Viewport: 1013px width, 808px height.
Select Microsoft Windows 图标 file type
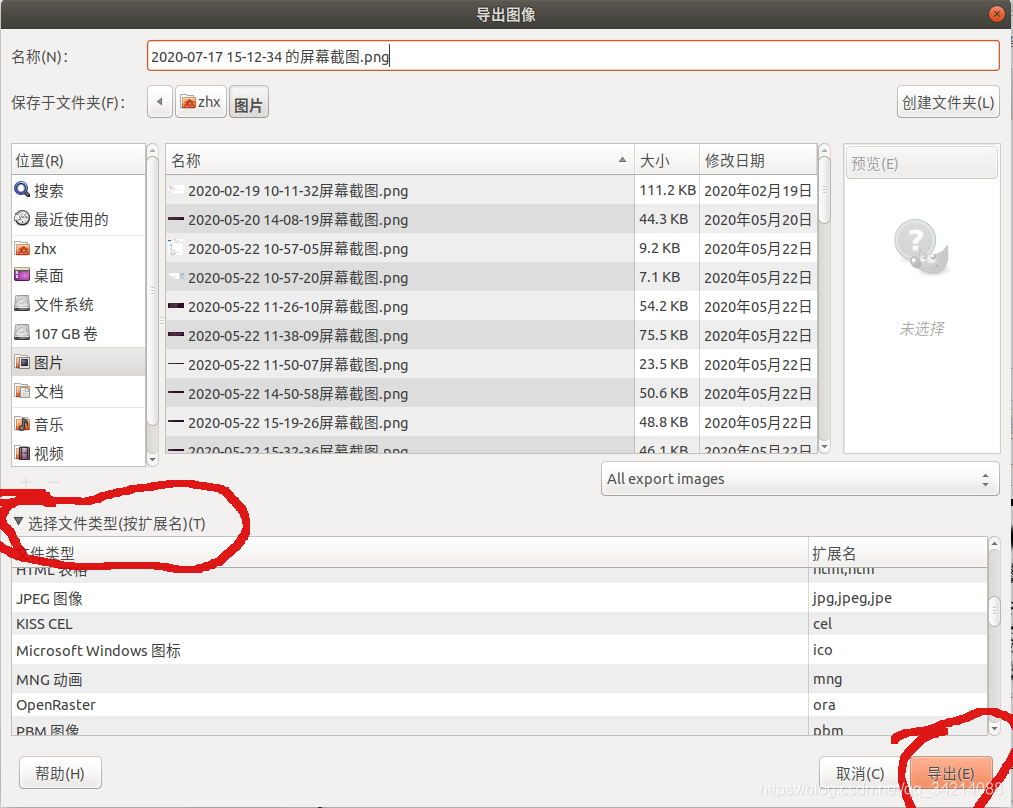point(410,650)
